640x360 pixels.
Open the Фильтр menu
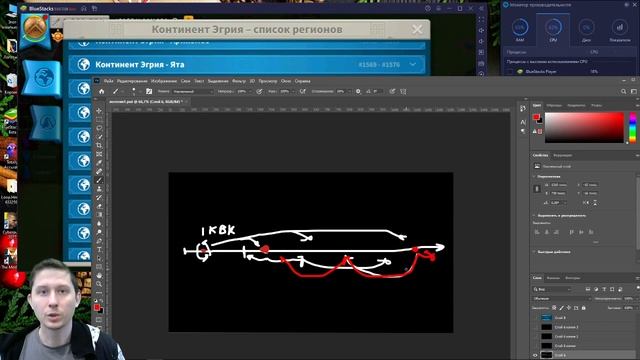[239, 81]
